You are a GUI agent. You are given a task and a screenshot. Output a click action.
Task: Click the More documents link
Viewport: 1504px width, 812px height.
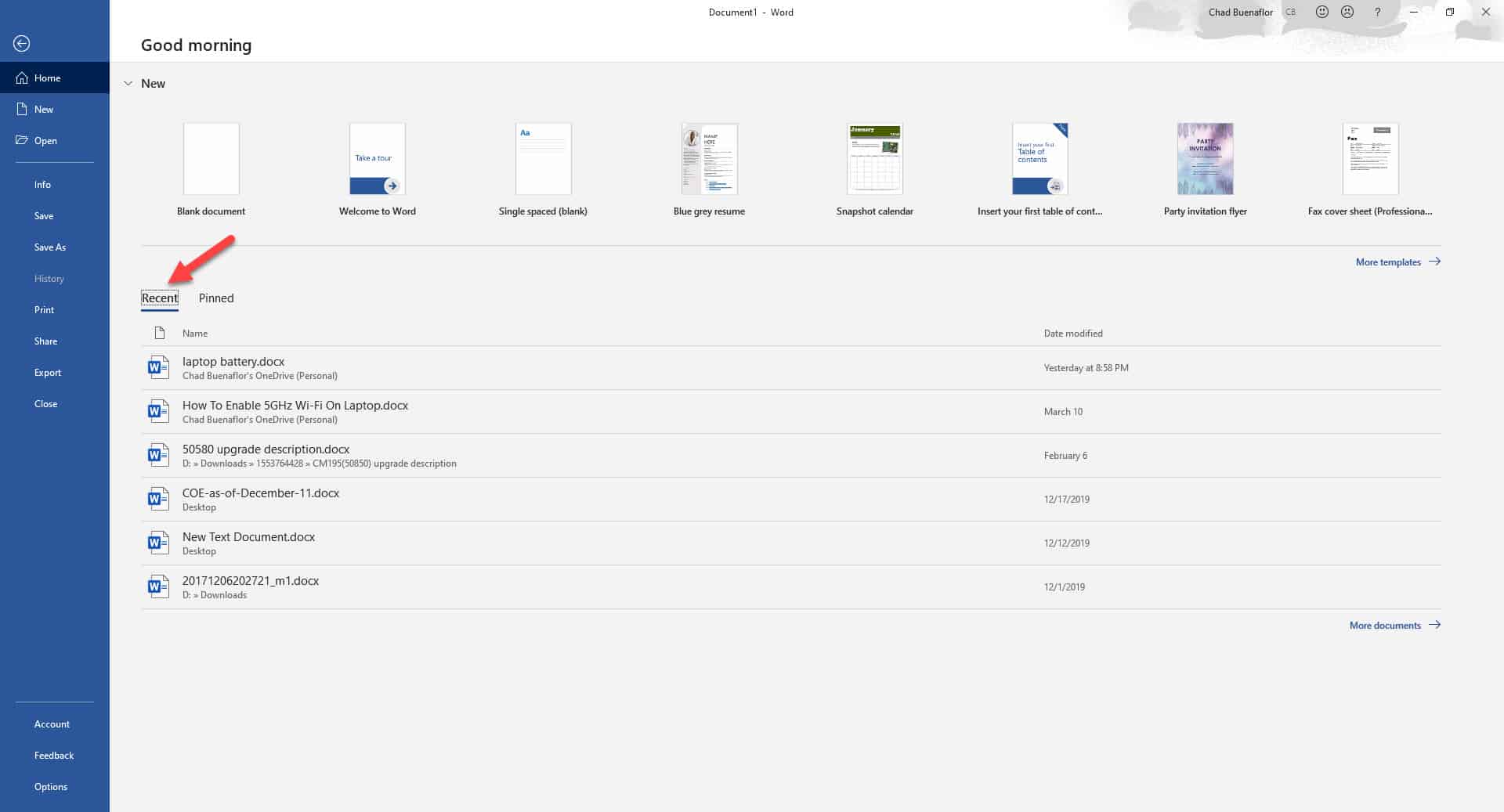tap(1385, 626)
